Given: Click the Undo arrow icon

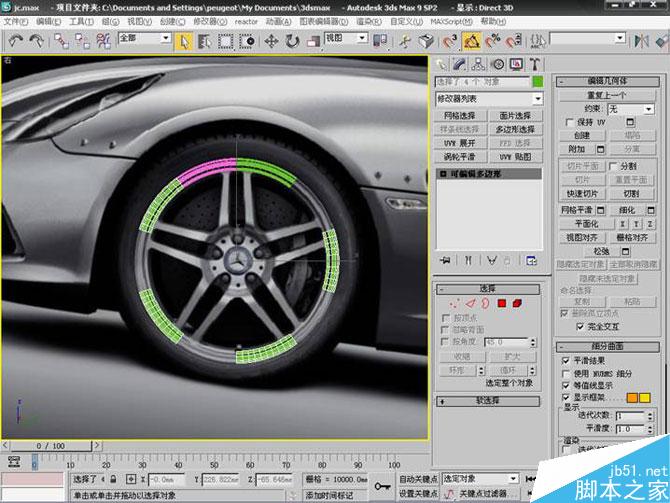Looking at the screenshot, I should [x=15, y=41].
